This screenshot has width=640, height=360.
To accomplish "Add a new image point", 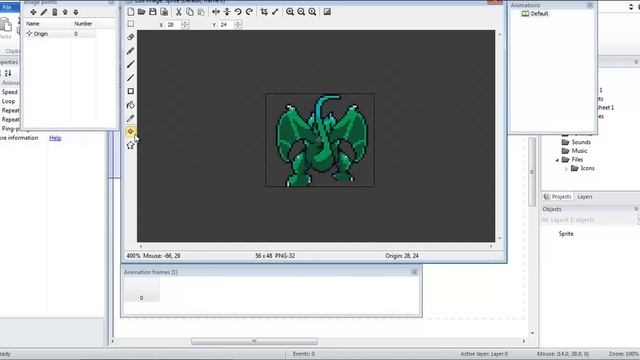I will [33, 12].
